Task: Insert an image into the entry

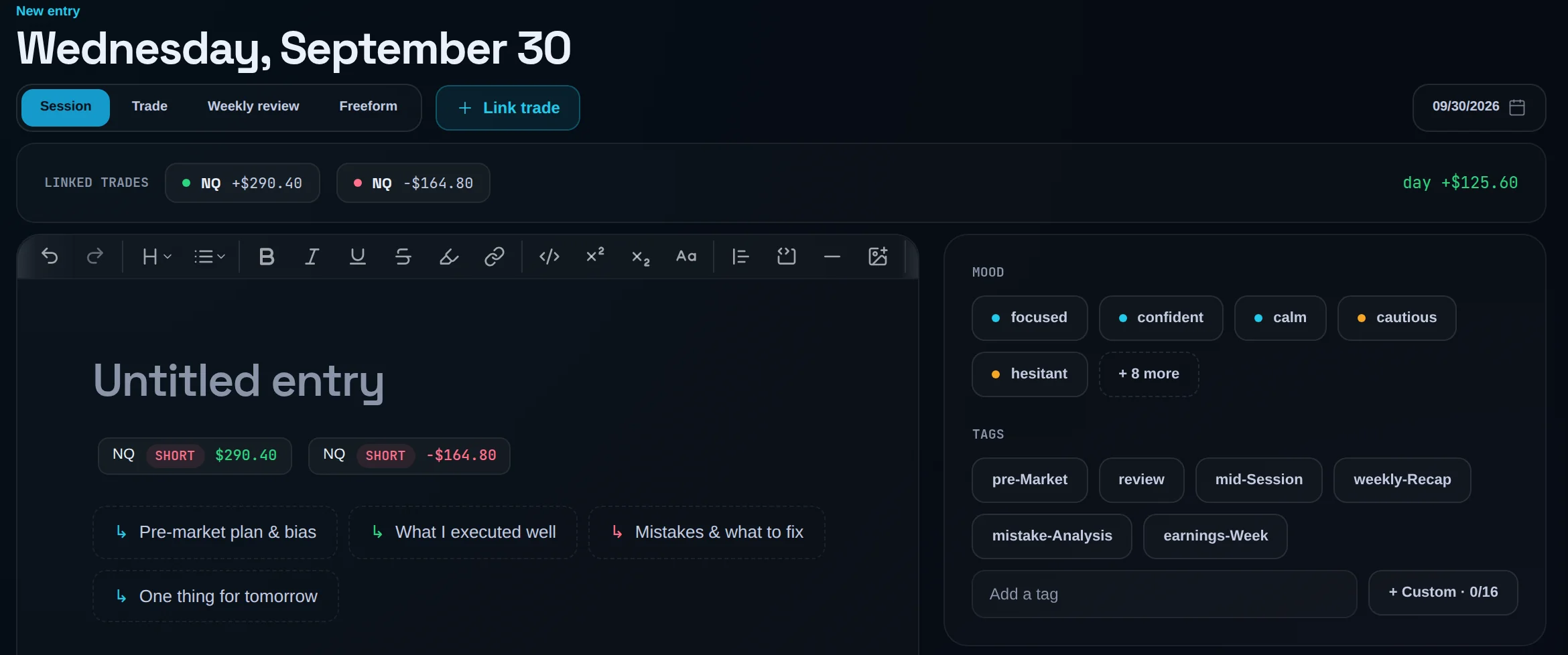Action: pyautogui.click(x=878, y=257)
